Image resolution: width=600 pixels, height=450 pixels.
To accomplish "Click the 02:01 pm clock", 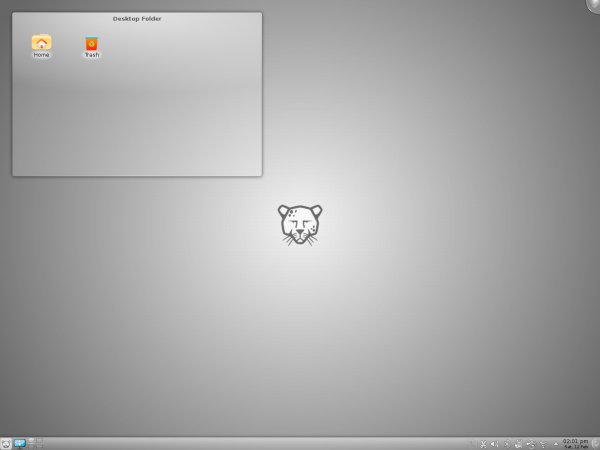I will [576, 444].
